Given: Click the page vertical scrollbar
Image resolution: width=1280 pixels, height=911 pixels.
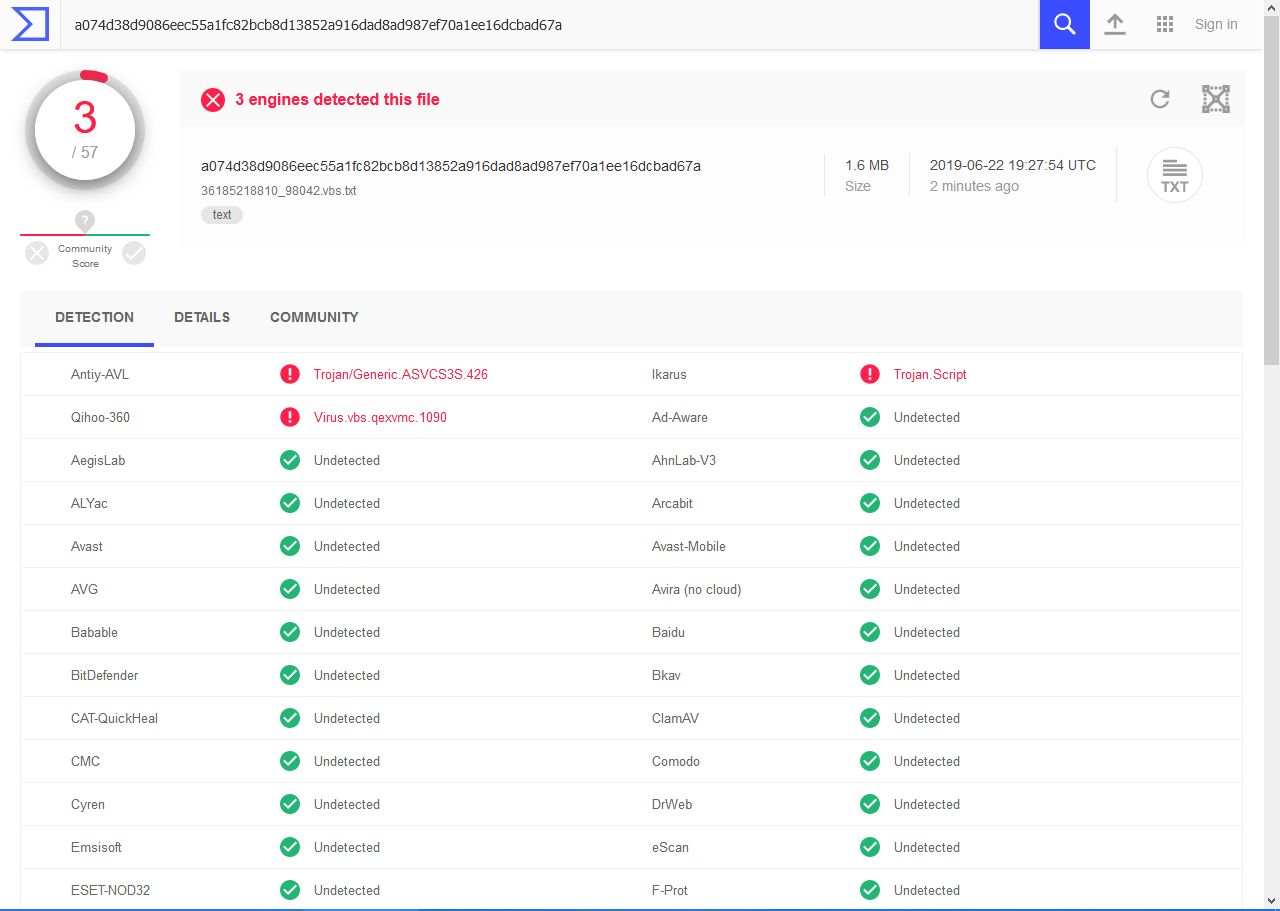Looking at the screenshot, I should (1271, 200).
